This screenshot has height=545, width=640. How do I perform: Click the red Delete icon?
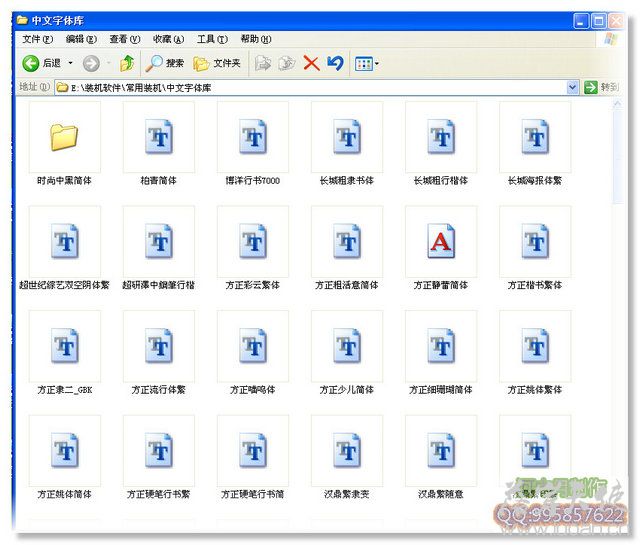pyautogui.click(x=311, y=63)
